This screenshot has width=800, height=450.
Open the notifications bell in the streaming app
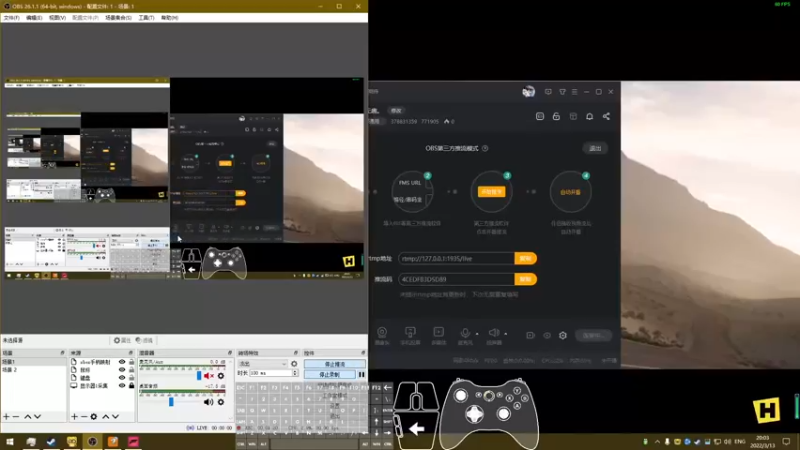[589, 116]
